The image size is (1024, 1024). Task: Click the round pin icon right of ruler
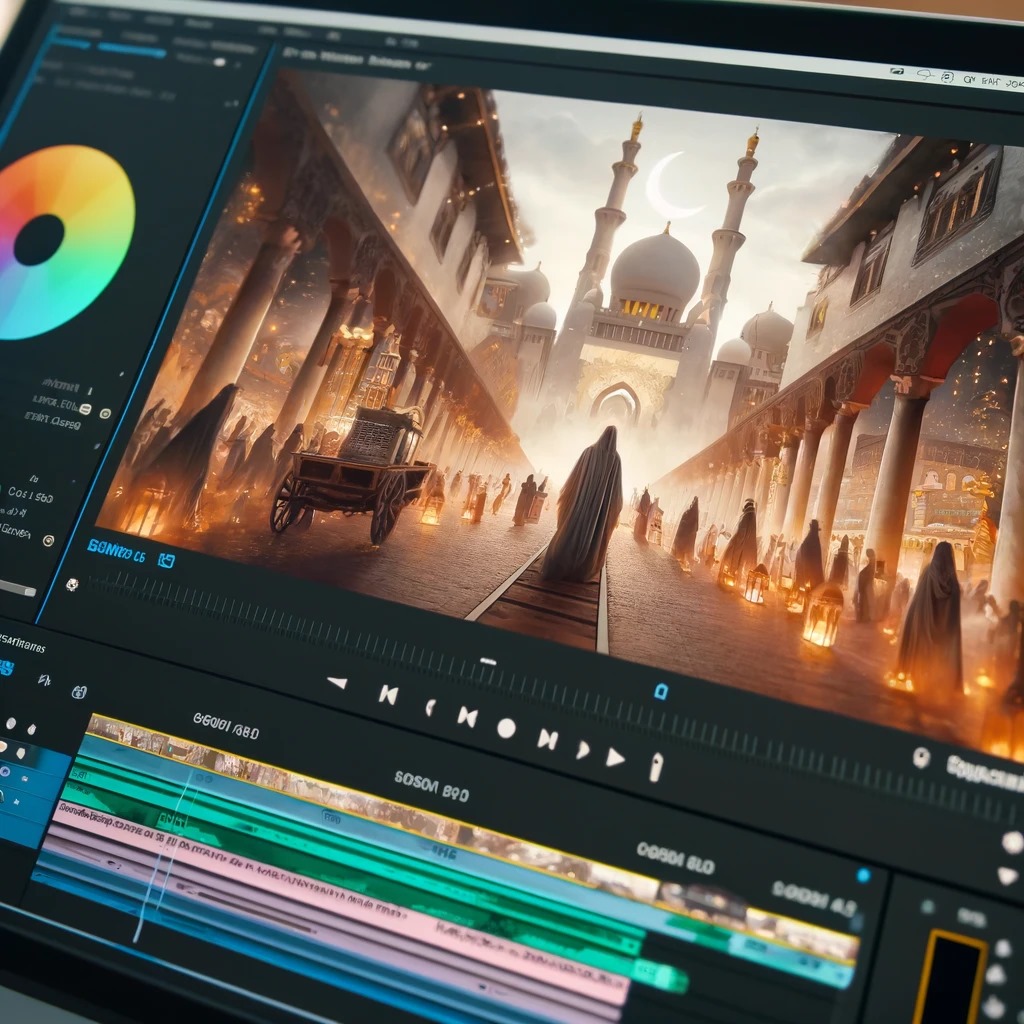[x=921, y=758]
